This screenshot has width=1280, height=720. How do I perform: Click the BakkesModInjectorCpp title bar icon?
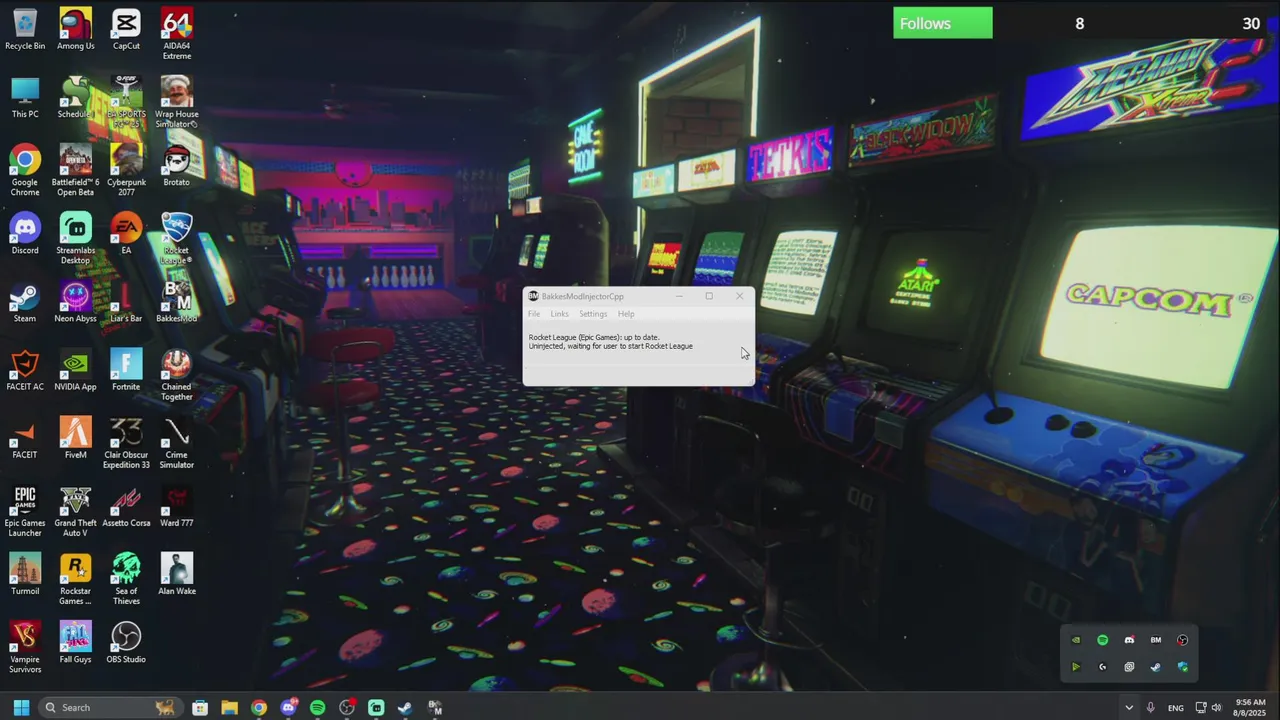click(x=533, y=296)
